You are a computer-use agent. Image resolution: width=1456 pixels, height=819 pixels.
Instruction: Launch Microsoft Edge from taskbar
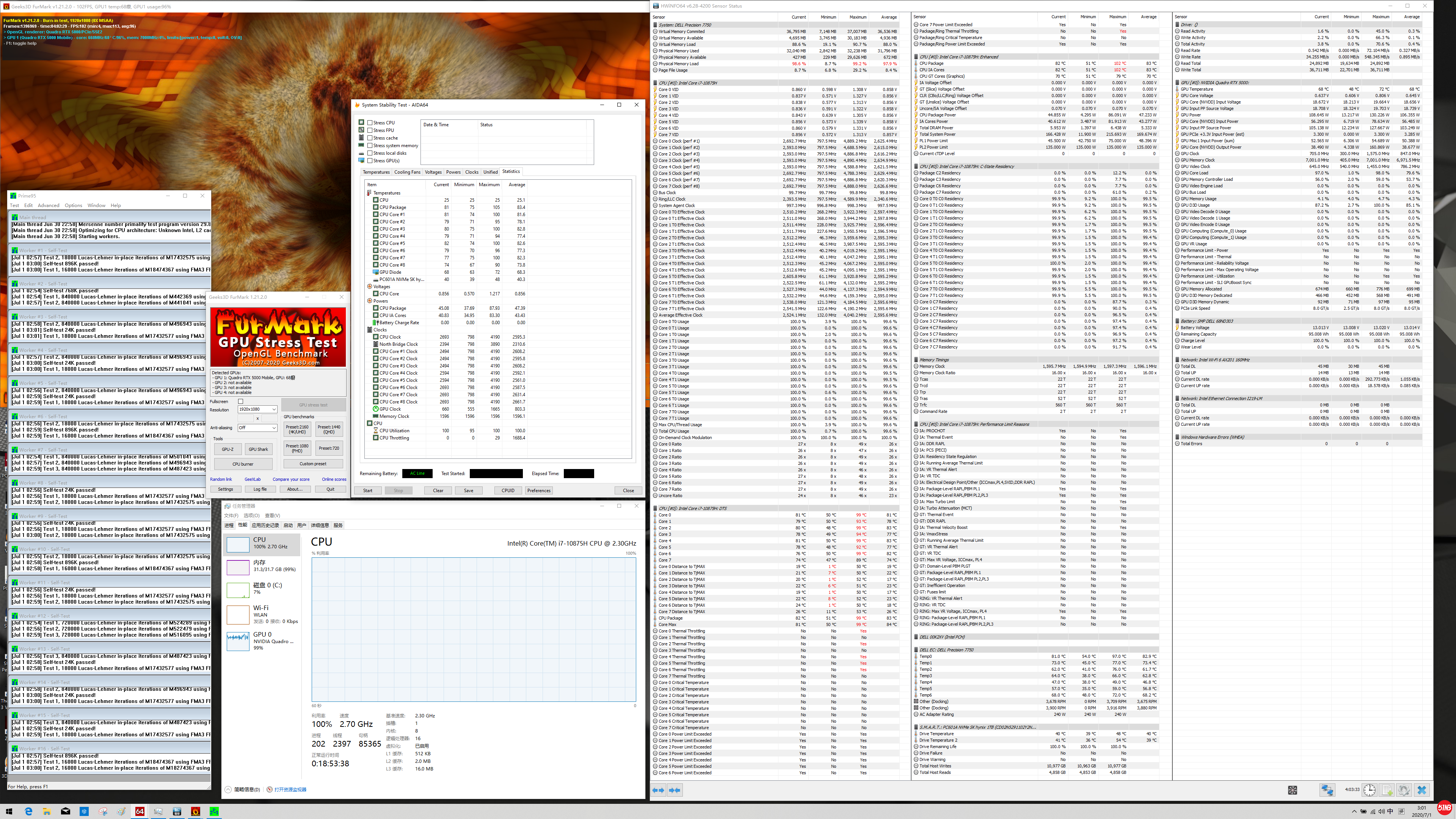click(x=29, y=812)
